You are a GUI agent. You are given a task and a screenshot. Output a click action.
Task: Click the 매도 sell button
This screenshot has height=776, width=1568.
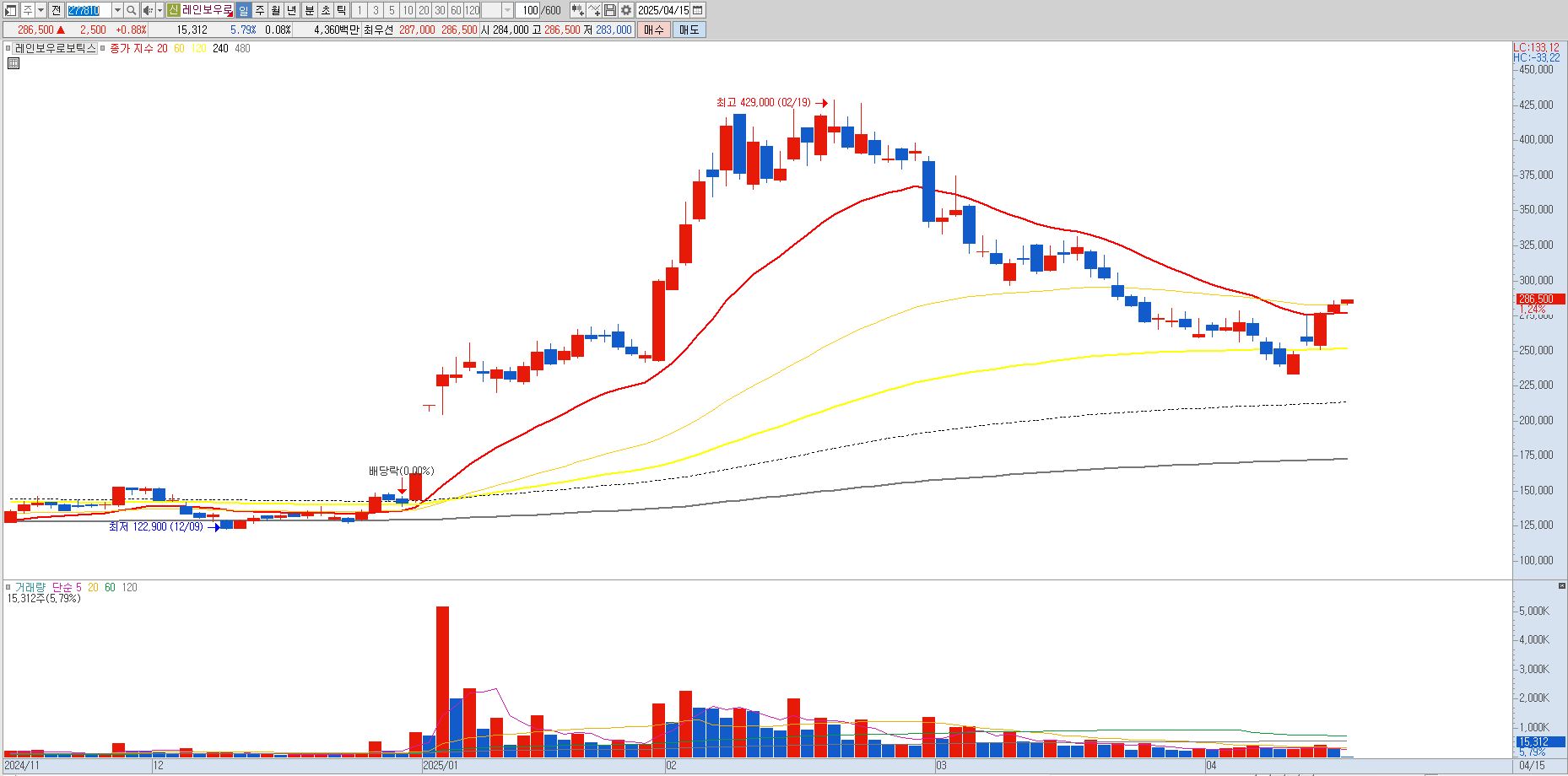pyautogui.click(x=689, y=30)
